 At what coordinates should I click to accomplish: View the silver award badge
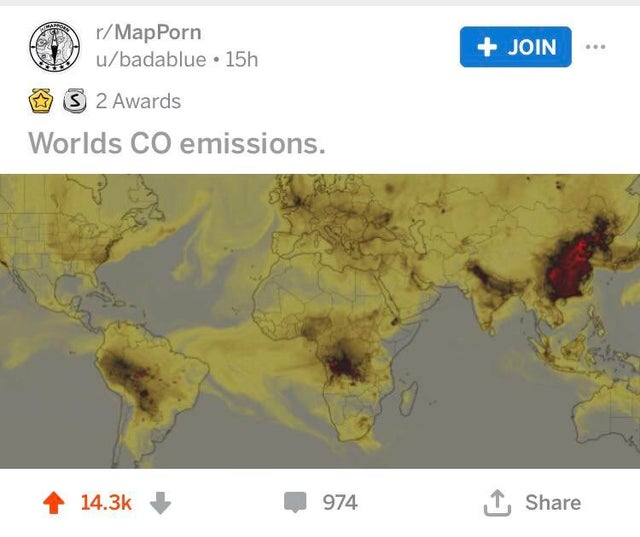[x=75, y=100]
